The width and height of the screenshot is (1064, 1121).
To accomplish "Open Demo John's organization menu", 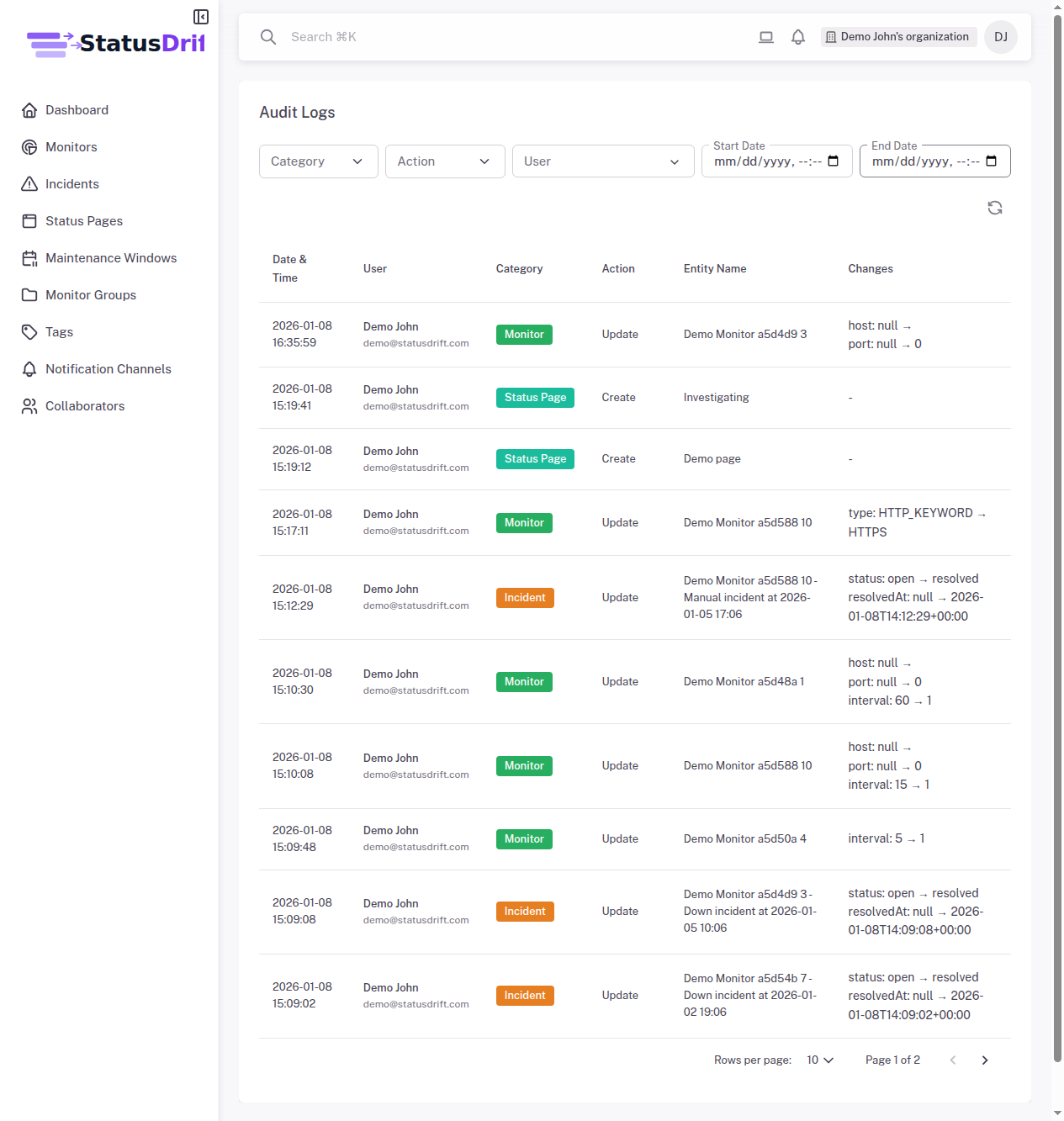I will 898,36.
